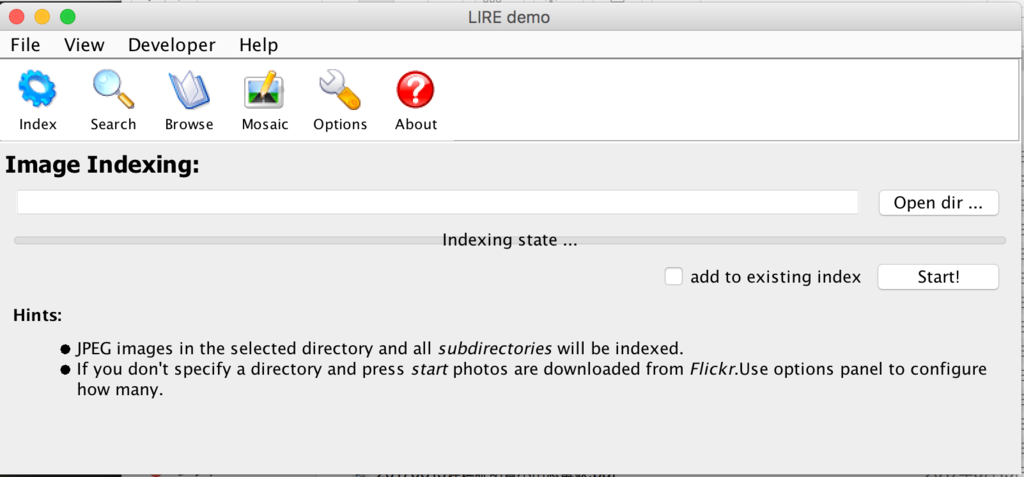Enable the add to existing index checkbox
The height and width of the screenshot is (477, 1024).
coord(674,277)
